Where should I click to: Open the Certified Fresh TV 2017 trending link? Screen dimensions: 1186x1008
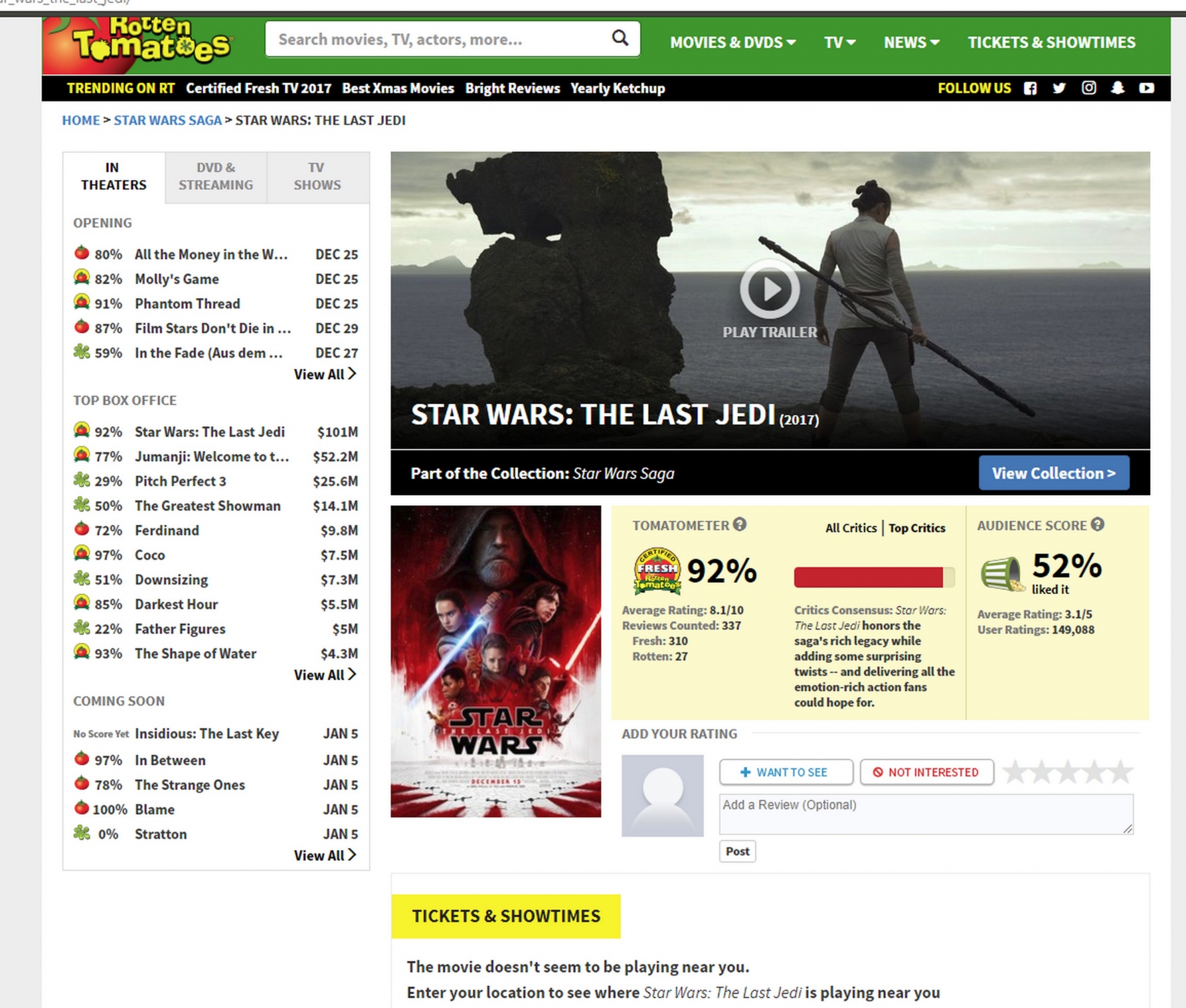click(259, 88)
